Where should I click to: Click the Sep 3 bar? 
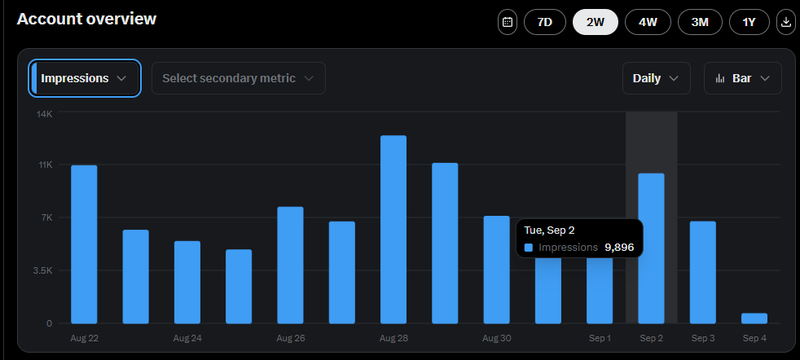coord(703,272)
